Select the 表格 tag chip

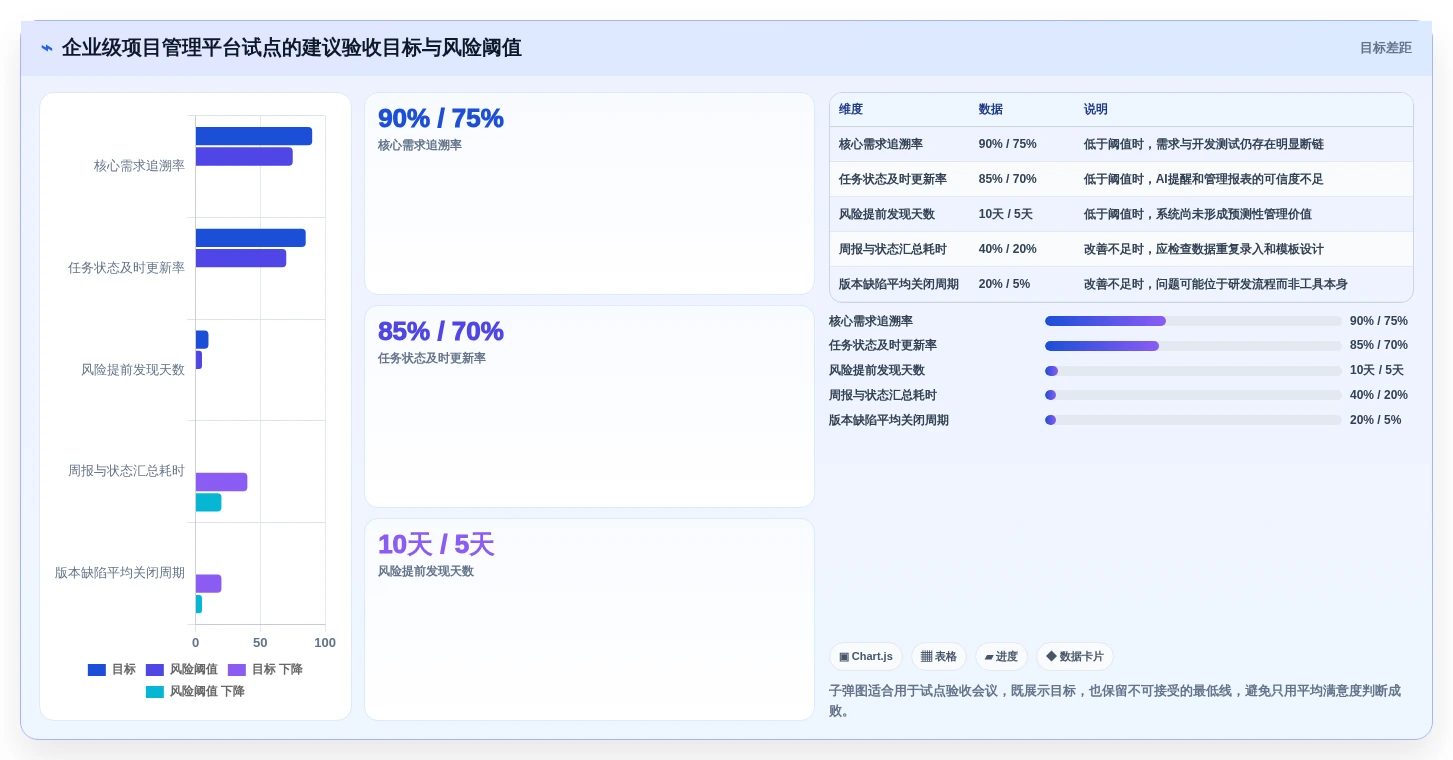tap(939, 657)
